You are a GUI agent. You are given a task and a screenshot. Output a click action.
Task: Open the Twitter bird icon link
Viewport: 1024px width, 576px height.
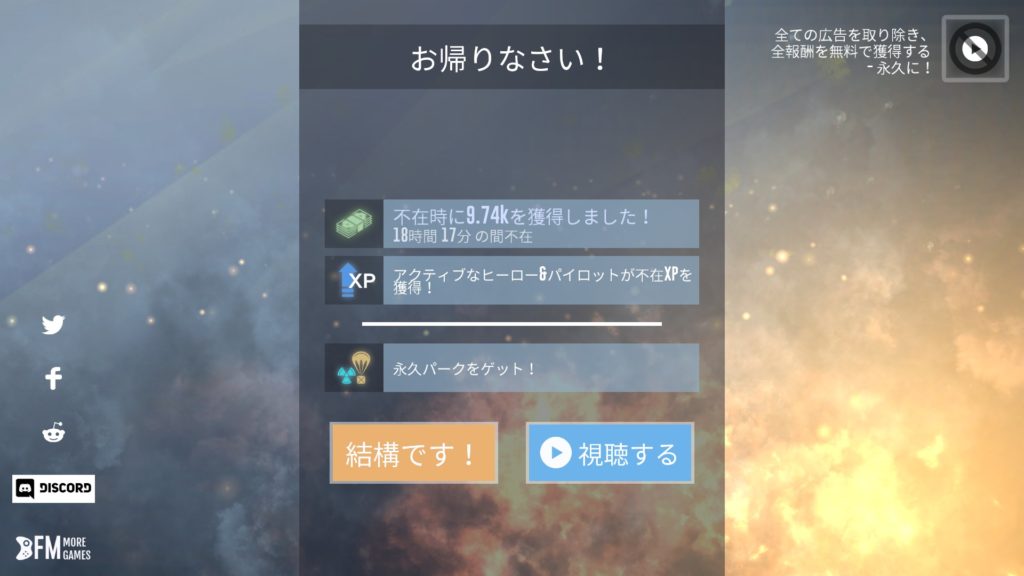pyautogui.click(x=53, y=325)
